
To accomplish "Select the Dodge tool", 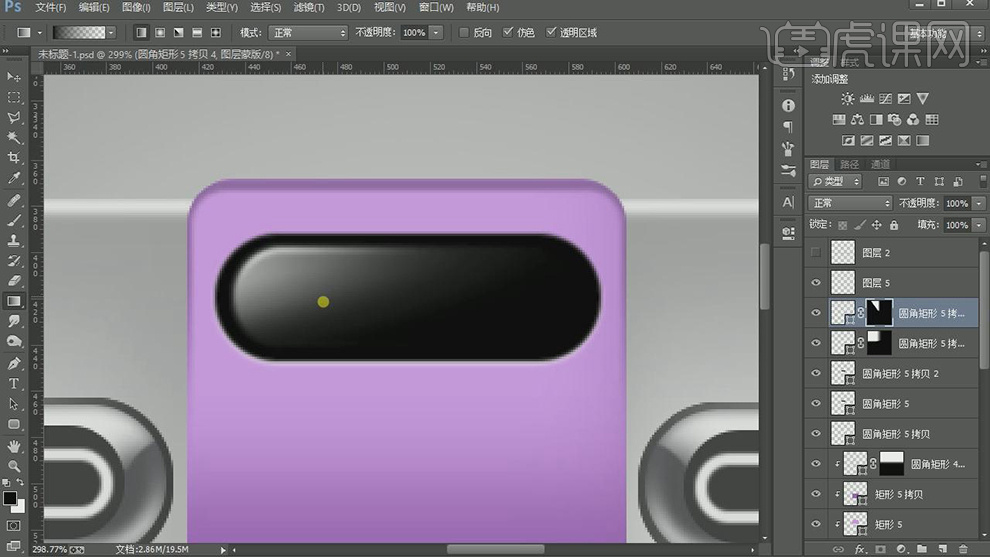I will [x=13, y=342].
